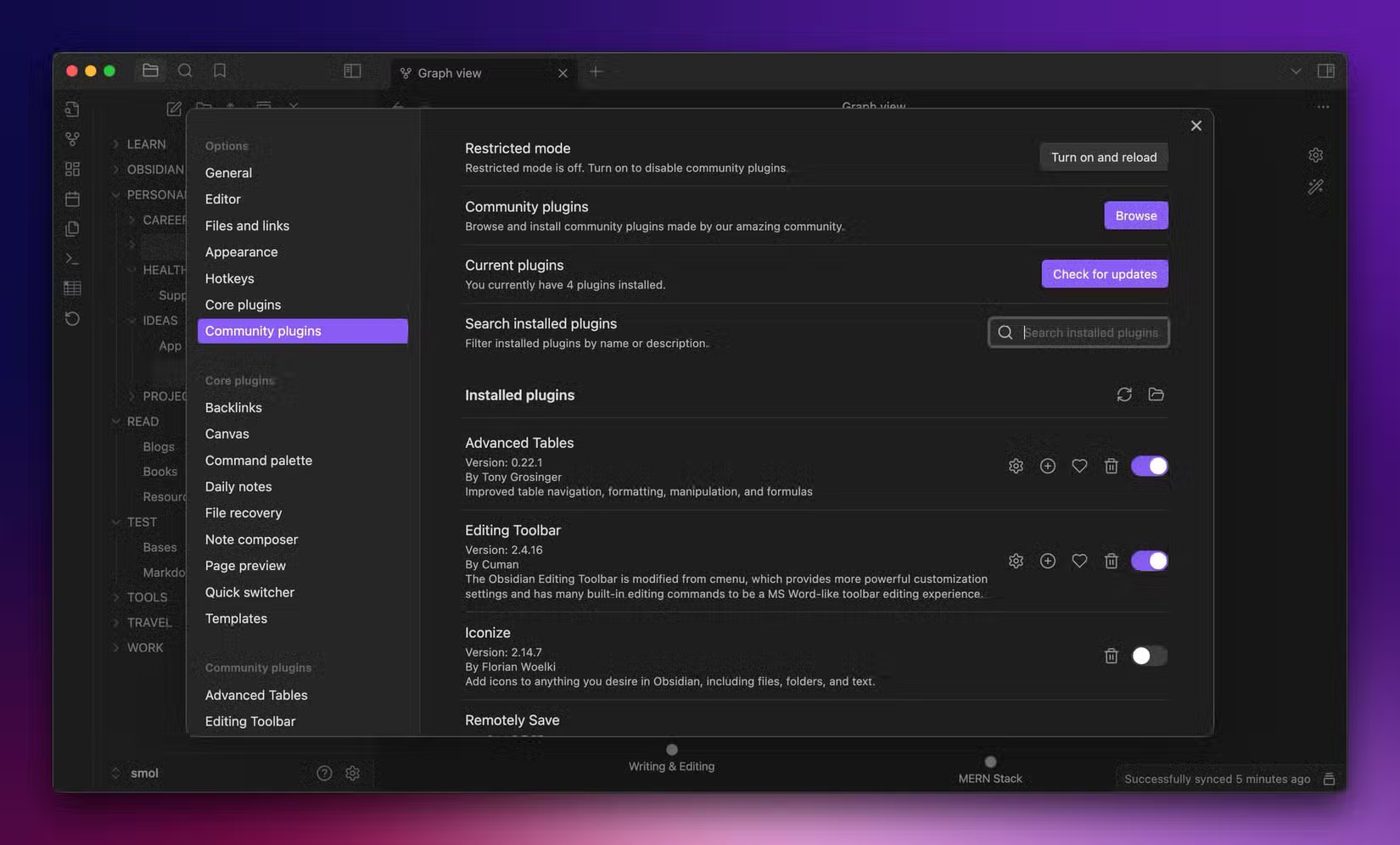Open the plugins folder icon near Installed plugins
Screen dimensions: 1400x845
(x=1156, y=395)
